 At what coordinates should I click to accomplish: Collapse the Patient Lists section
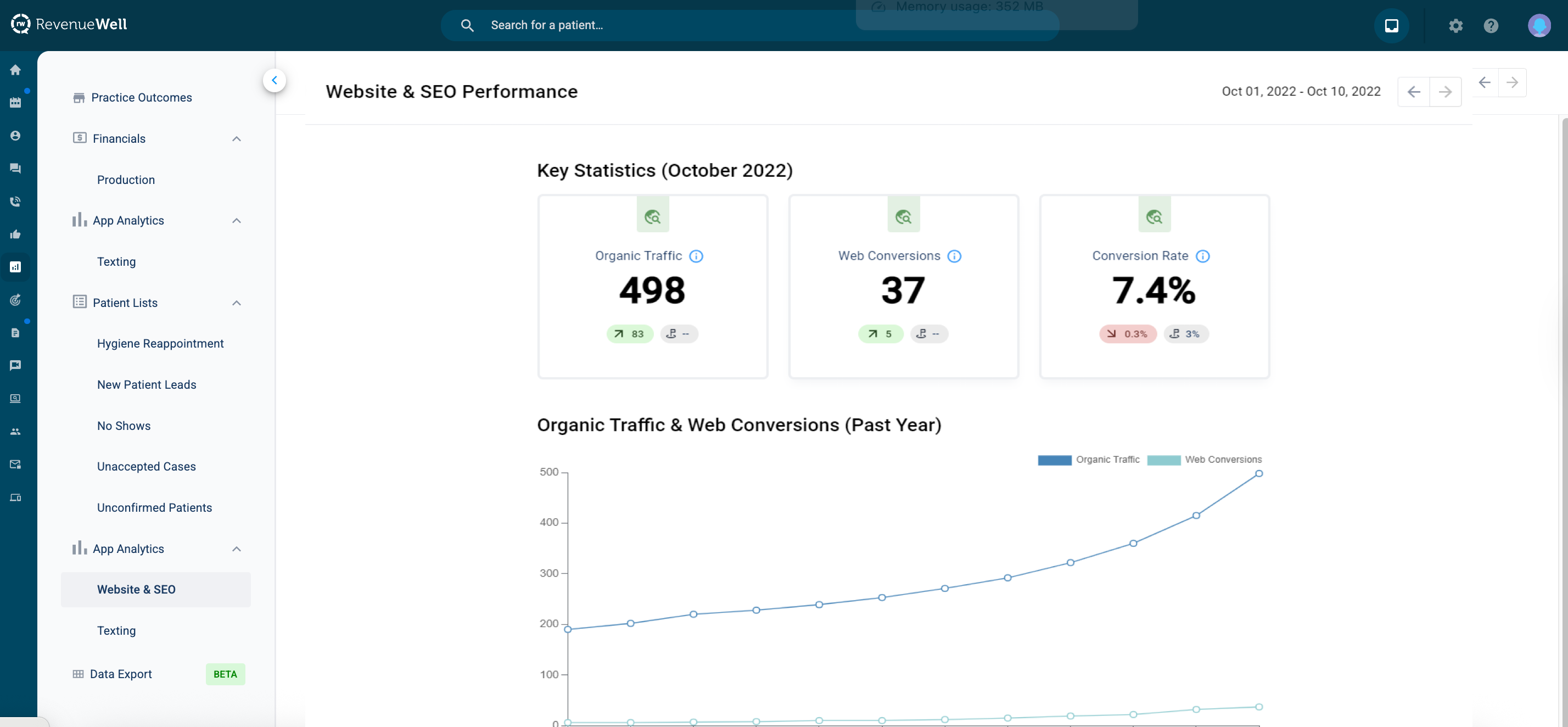click(x=237, y=303)
